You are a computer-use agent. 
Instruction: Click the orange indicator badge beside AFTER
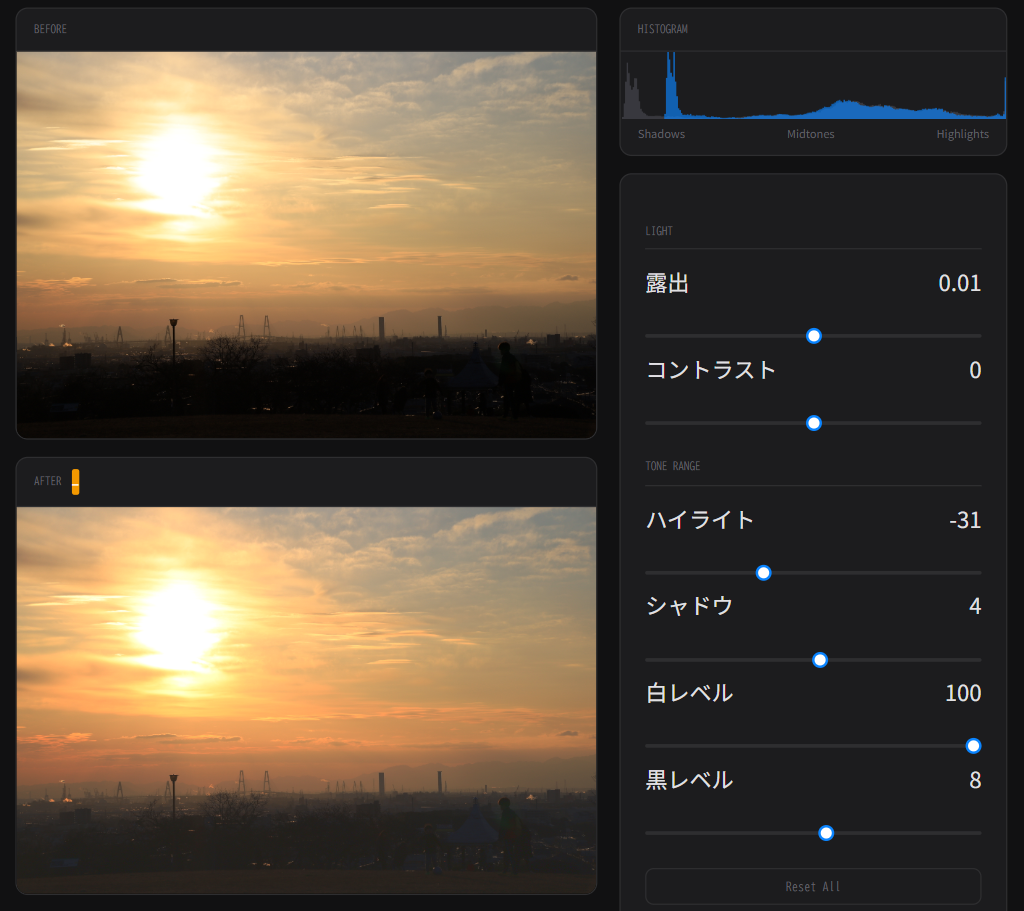76,482
